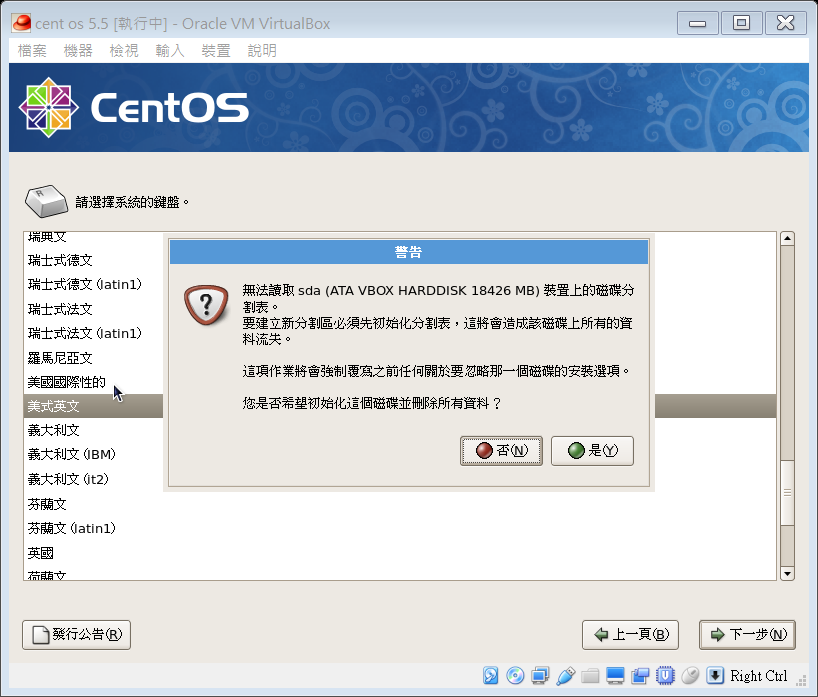Open 發行公告(R) release notes

click(x=76, y=634)
